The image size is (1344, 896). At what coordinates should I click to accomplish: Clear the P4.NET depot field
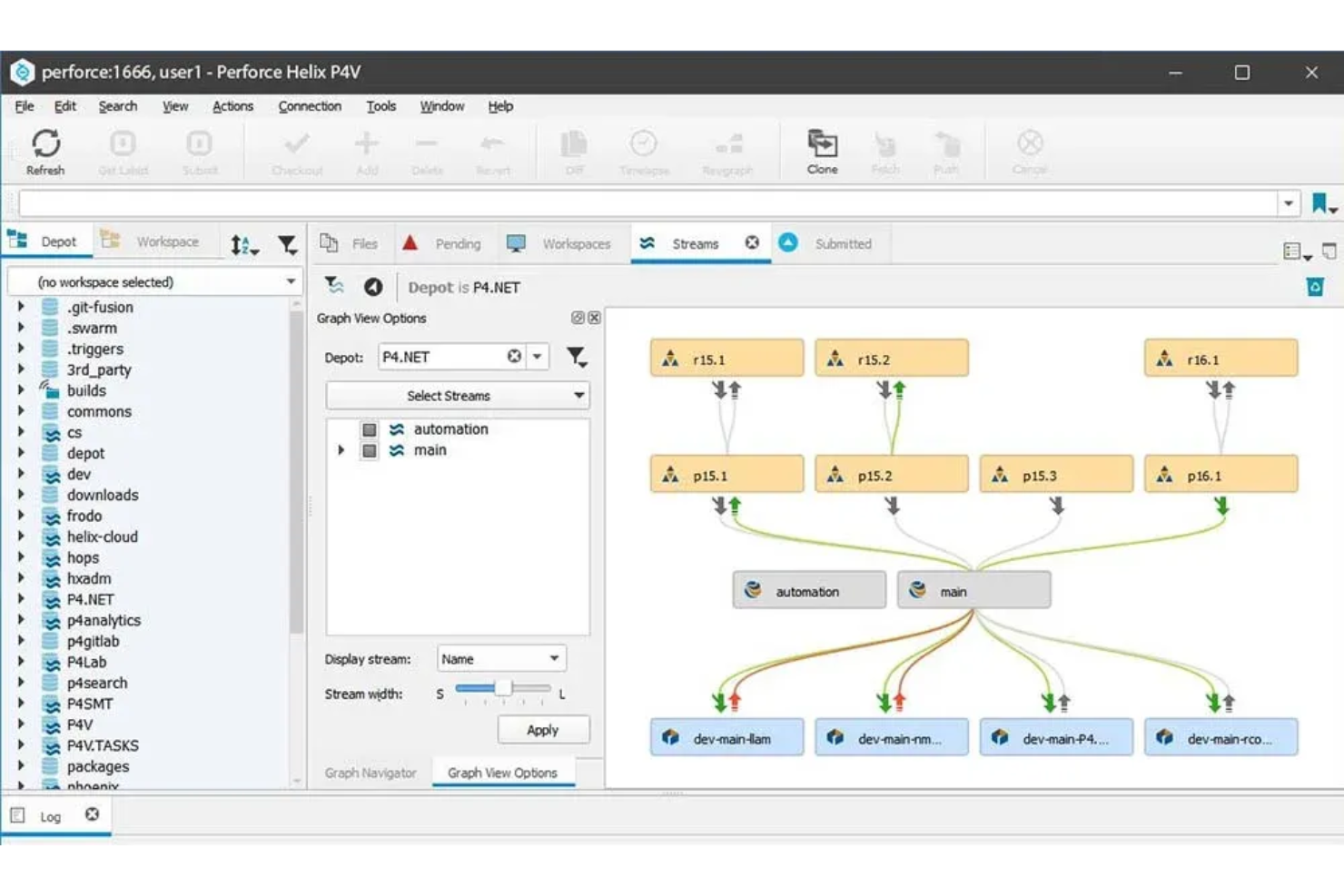pyautogui.click(x=514, y=357)
